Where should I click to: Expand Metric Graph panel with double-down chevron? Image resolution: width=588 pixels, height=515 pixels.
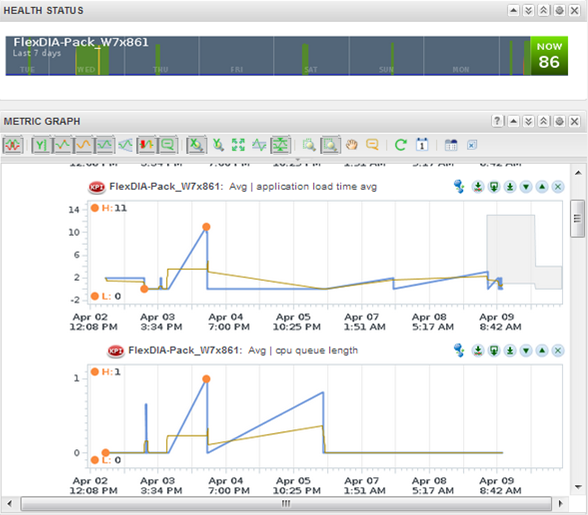click(528, 121)
